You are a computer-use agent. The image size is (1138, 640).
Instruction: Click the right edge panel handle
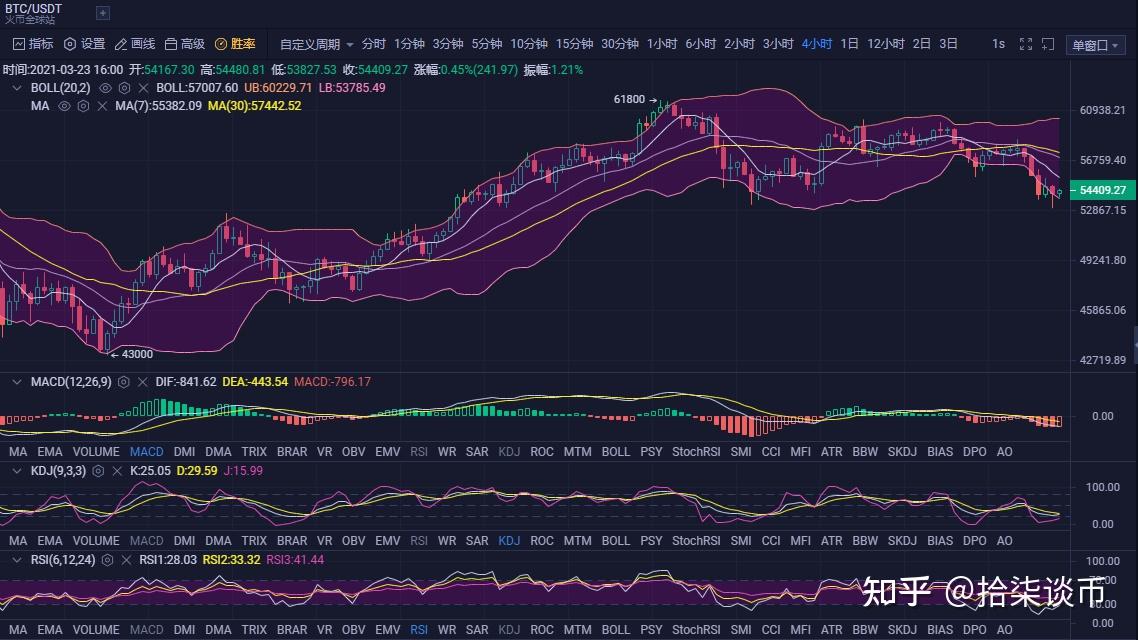[1135, 345]
